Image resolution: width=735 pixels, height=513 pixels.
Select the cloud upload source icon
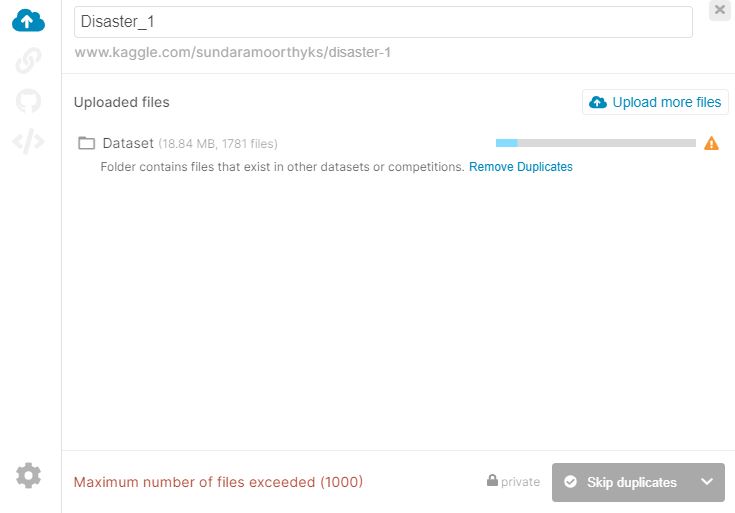click(x=28, y=21)
